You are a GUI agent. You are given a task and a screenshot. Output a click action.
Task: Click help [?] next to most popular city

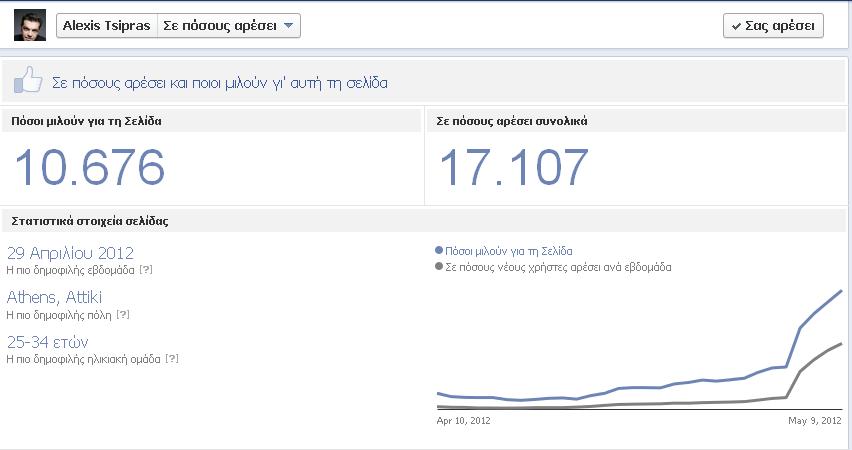(x=123, y=314)
